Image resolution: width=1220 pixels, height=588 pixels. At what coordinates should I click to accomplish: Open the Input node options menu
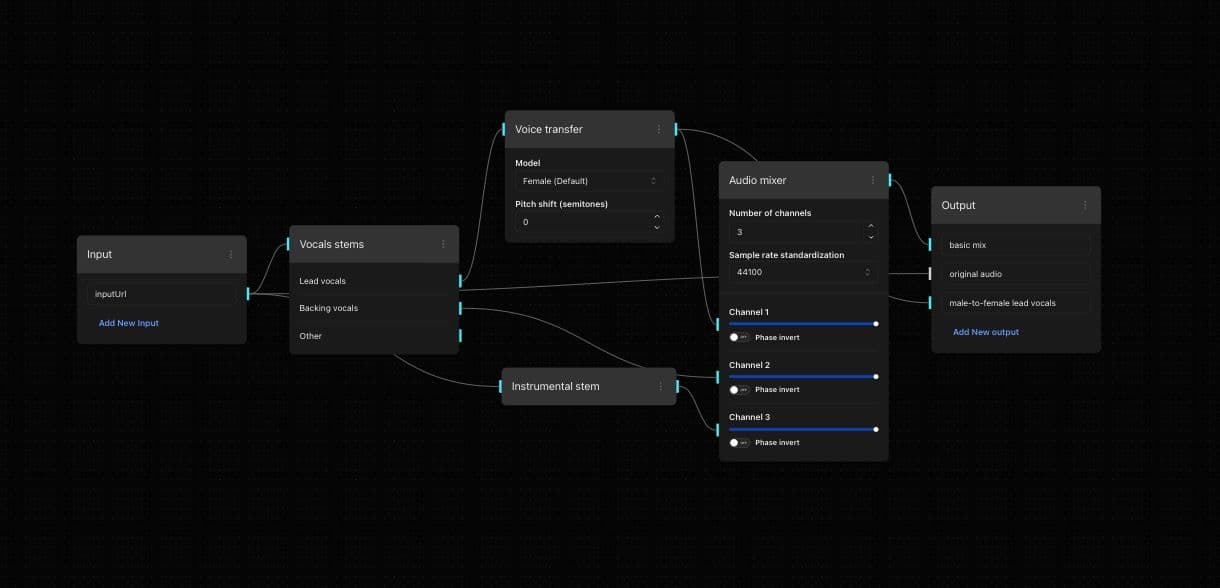pos(231,255)
